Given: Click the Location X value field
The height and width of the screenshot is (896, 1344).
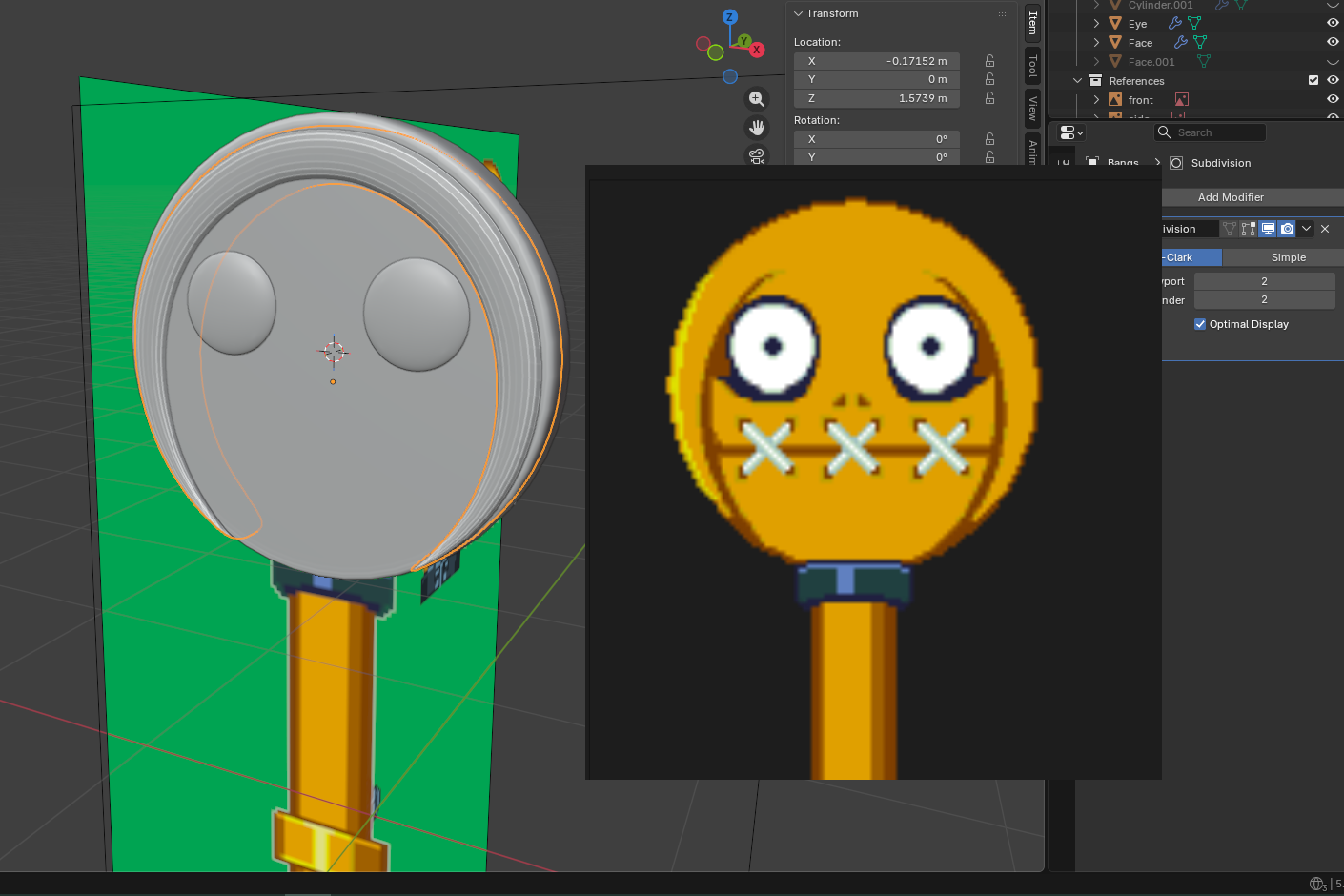Looking at the screenshot, I should coord(877,61).
